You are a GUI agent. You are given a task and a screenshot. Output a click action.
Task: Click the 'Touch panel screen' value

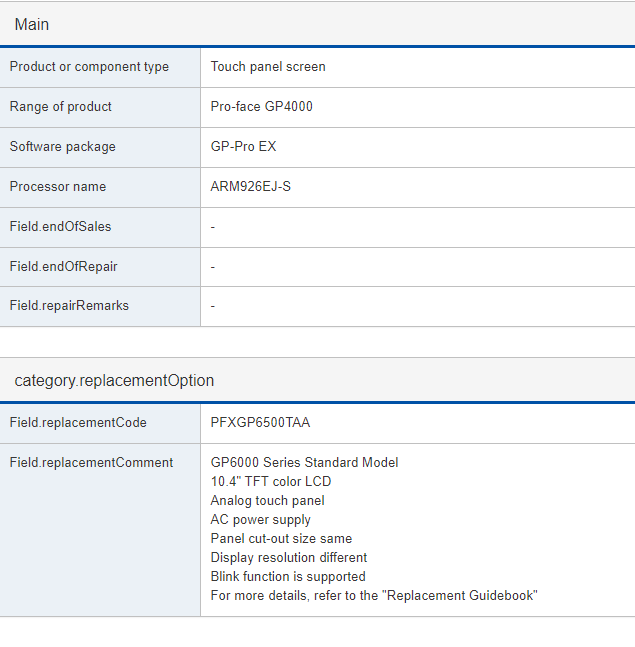click(x=268, y=66)
